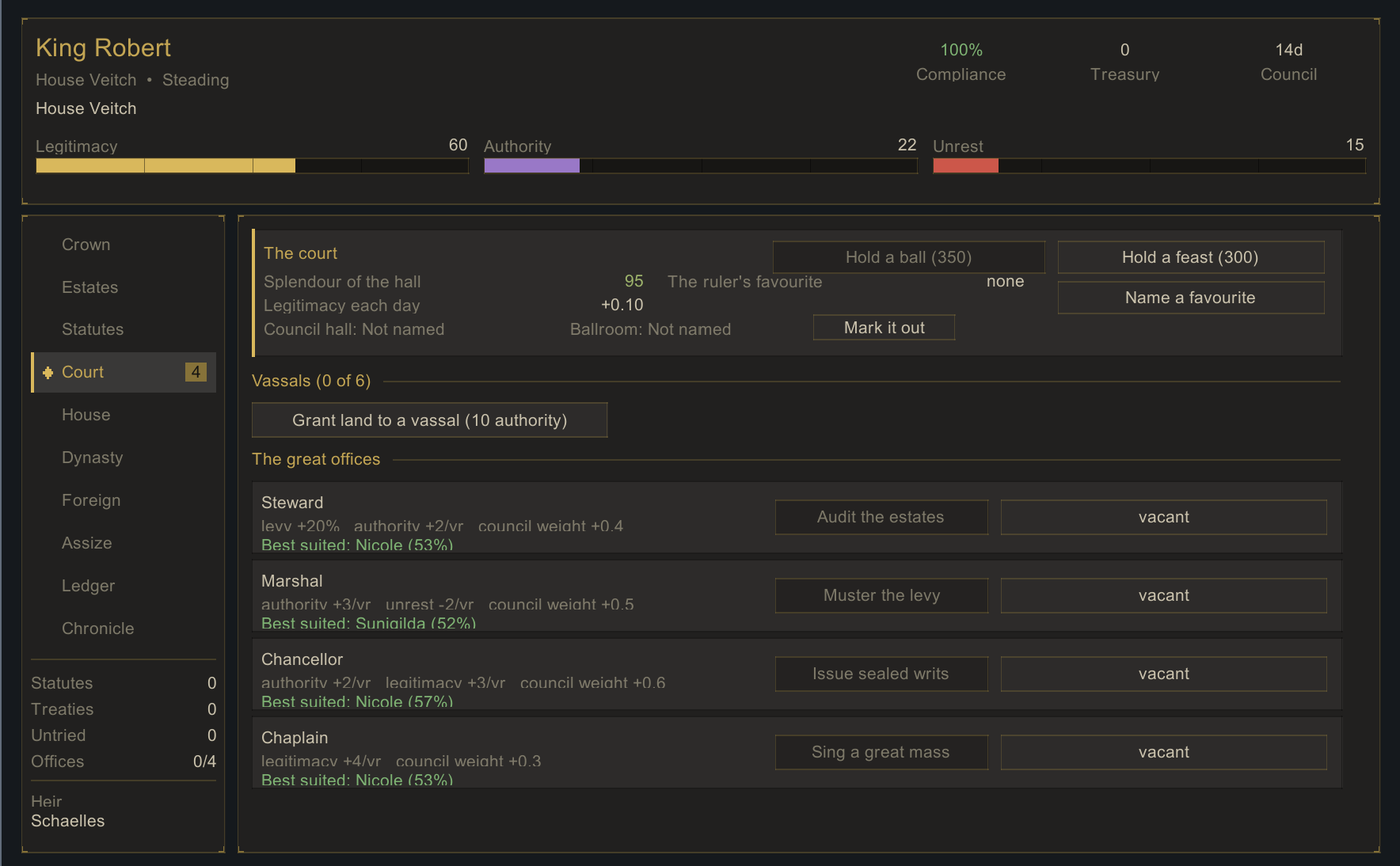Image resolution: width=1400 pixels, height=866 pixels.
Task: Click the Steward office title
Action: (292, 503)
